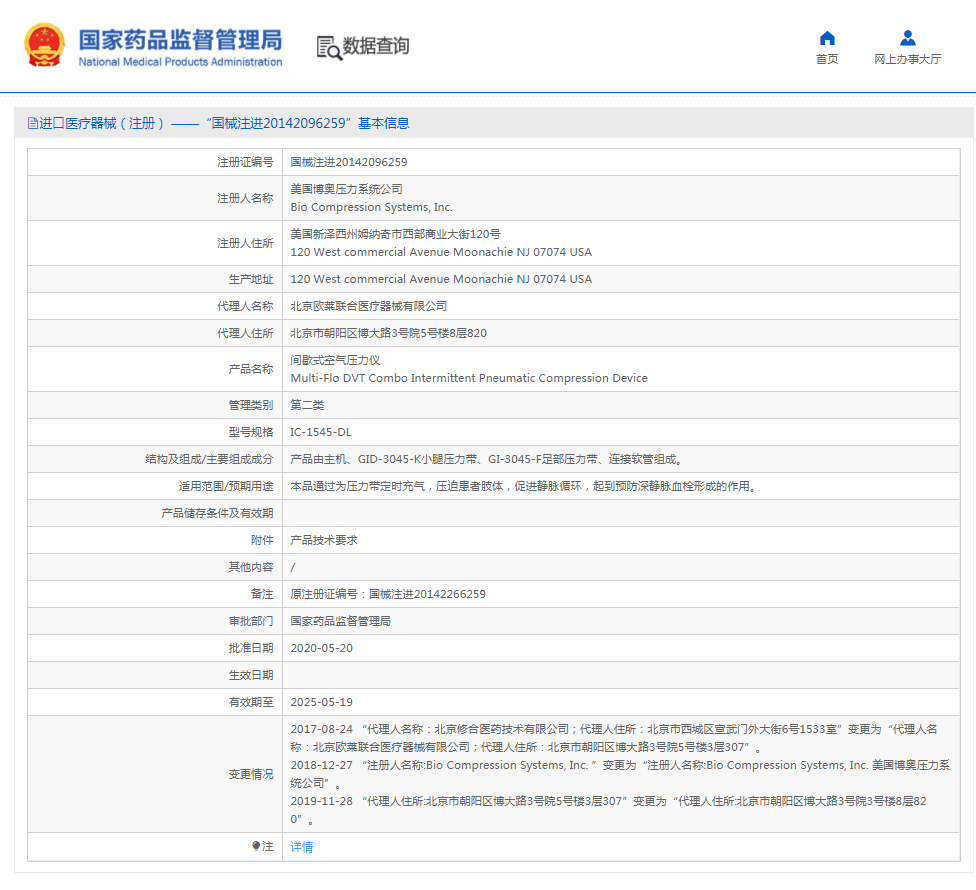976x890 pixels.
Task: Click the National Medical Products Administration text
Action: (x=180, y=62)
